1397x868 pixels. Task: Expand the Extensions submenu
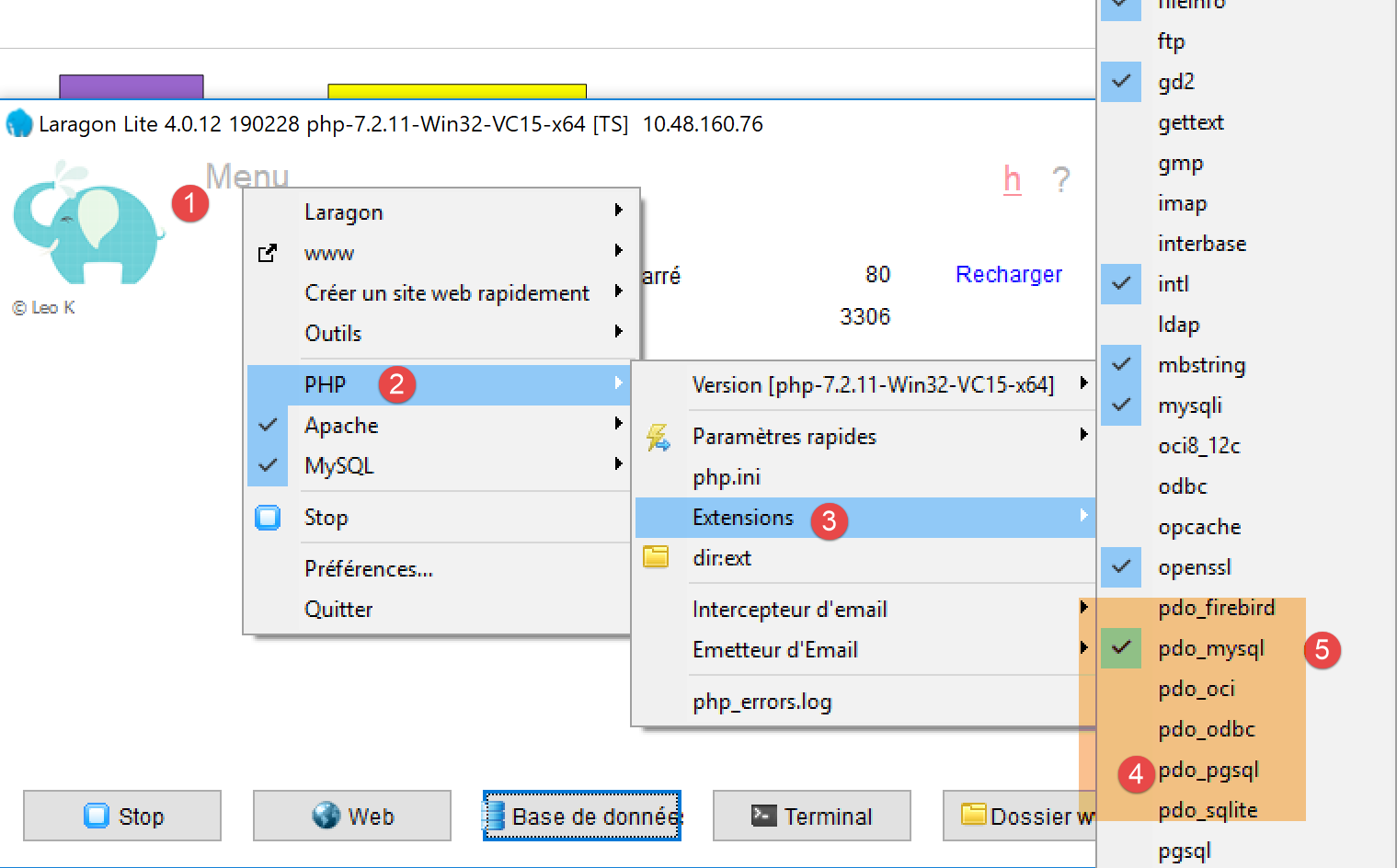coord(742,518)
